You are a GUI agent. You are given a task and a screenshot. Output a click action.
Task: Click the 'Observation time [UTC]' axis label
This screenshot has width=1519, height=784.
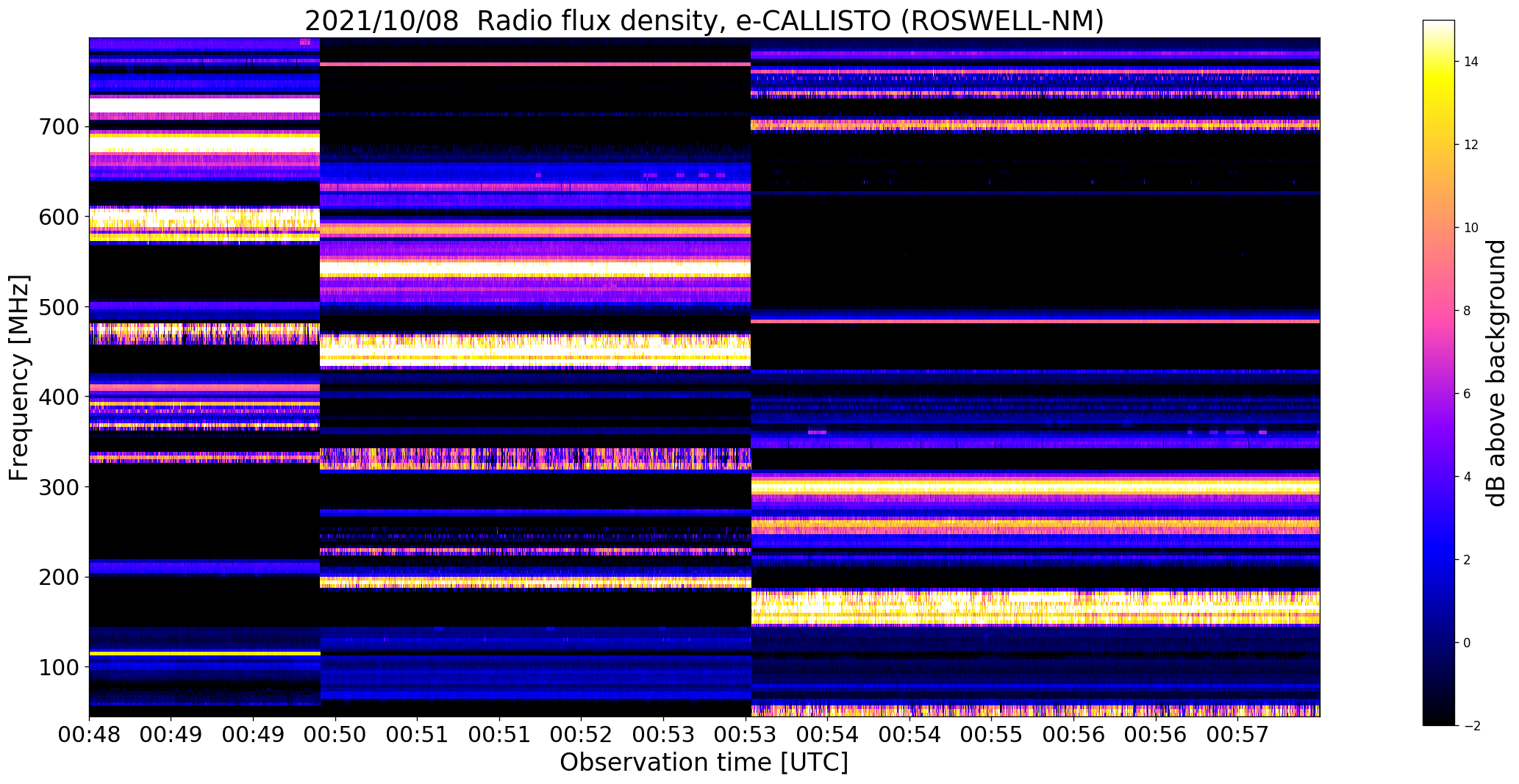(704, 763)
